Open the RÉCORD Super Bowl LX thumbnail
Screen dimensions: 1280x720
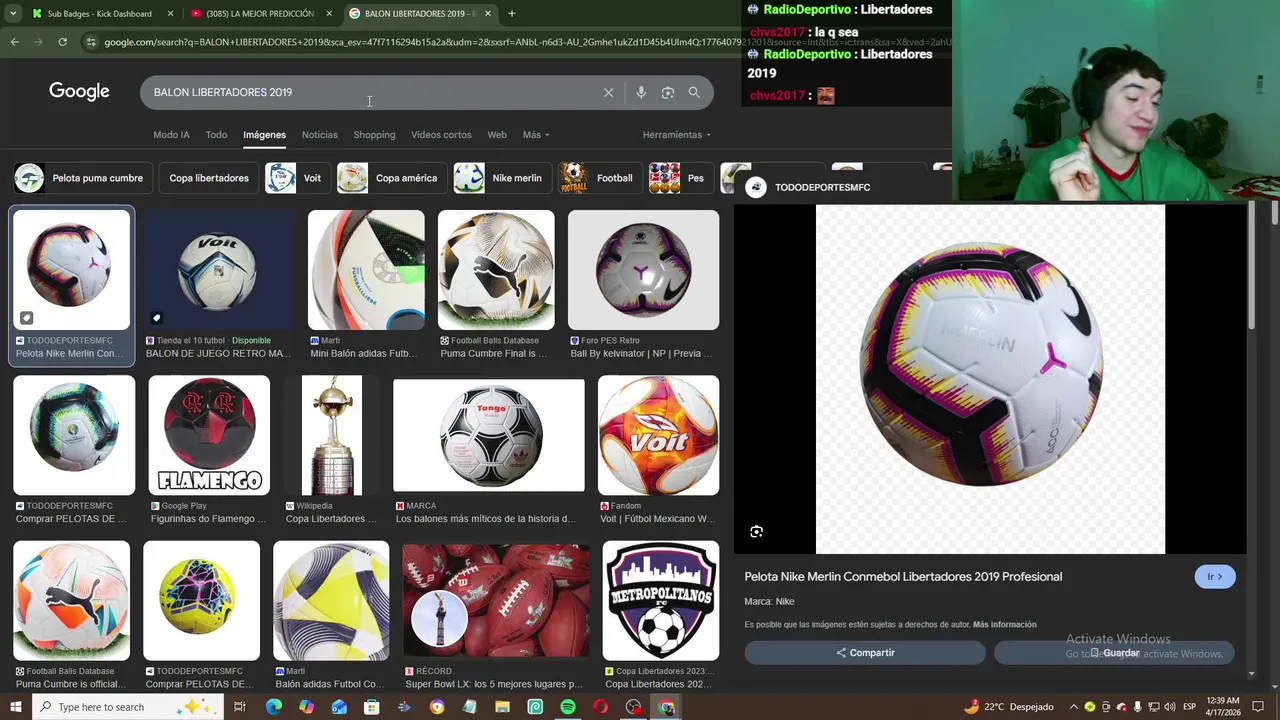click(x=496, y=601)
